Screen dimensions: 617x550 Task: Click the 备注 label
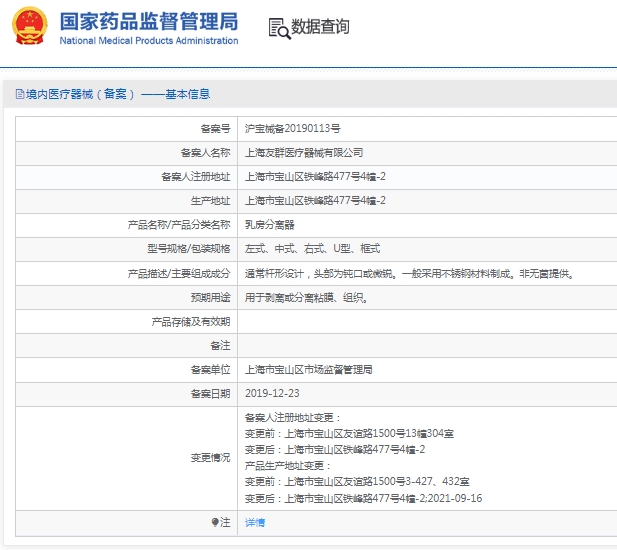coord(220,346)
